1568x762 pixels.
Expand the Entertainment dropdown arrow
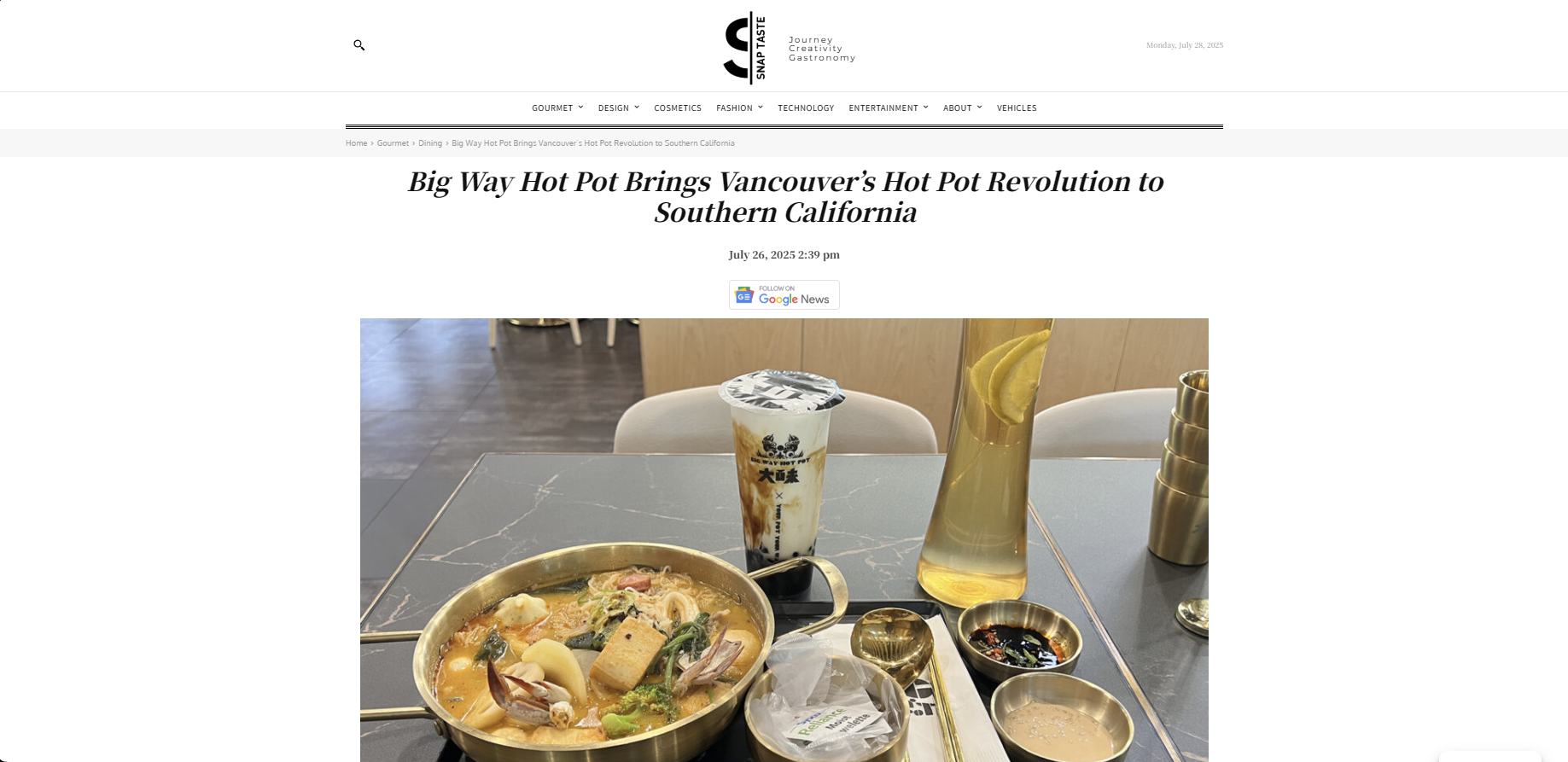[926, 108]
